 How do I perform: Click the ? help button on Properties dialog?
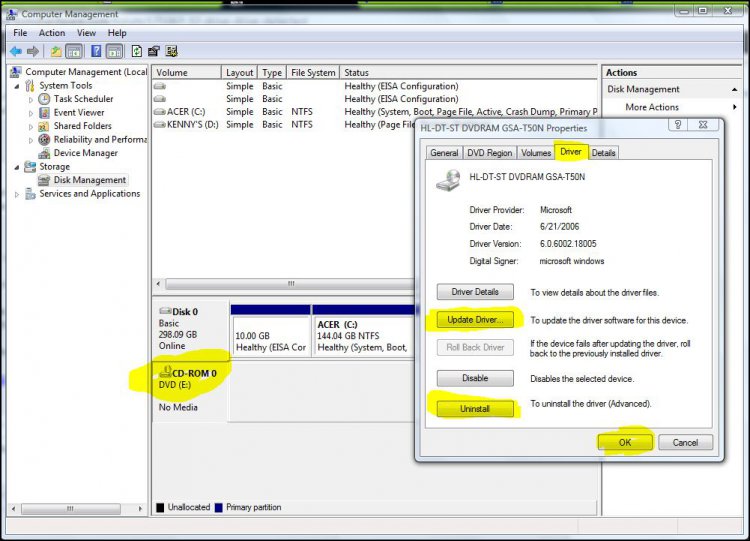678,125
